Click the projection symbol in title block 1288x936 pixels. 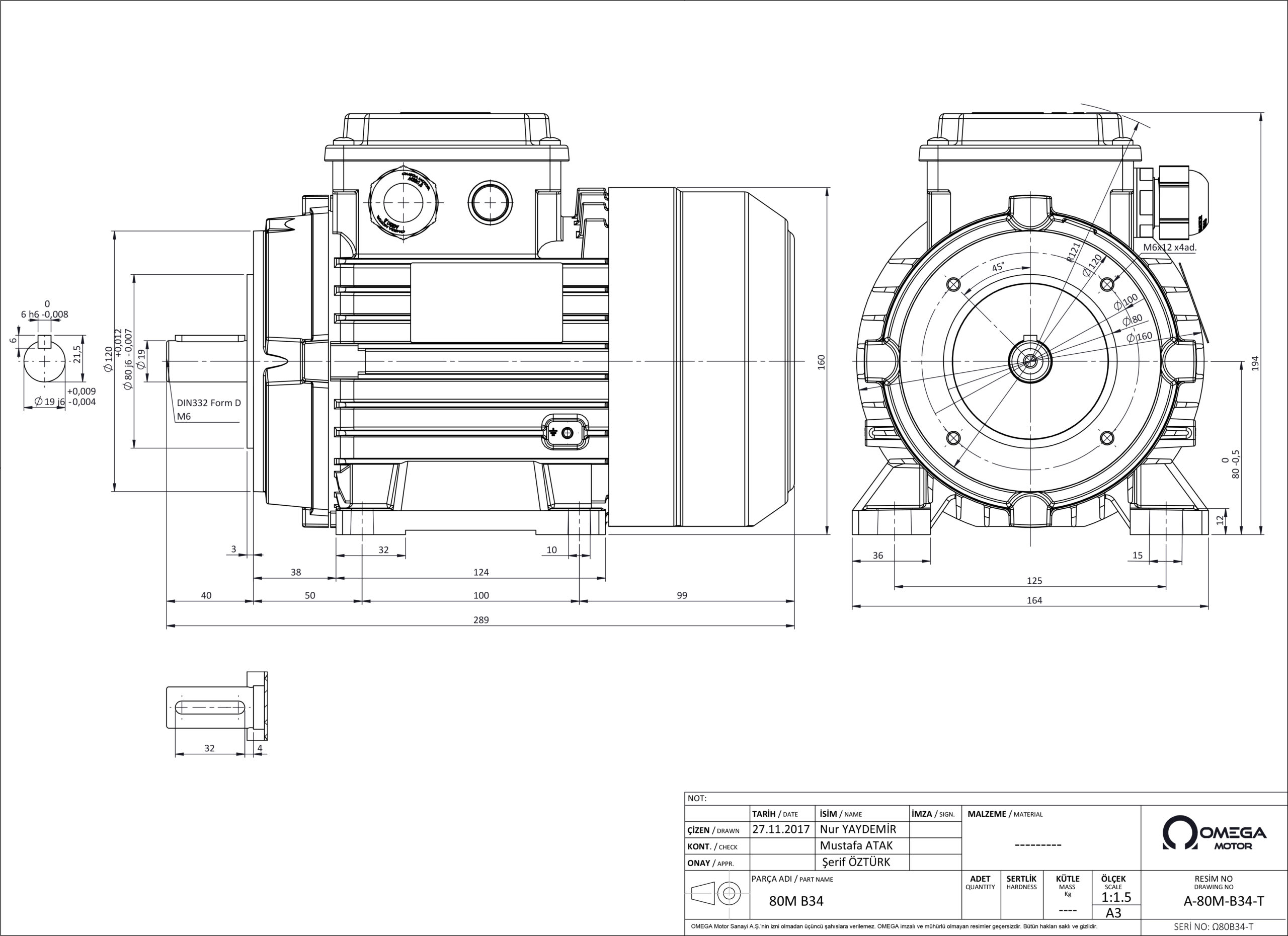coord(716,893)
